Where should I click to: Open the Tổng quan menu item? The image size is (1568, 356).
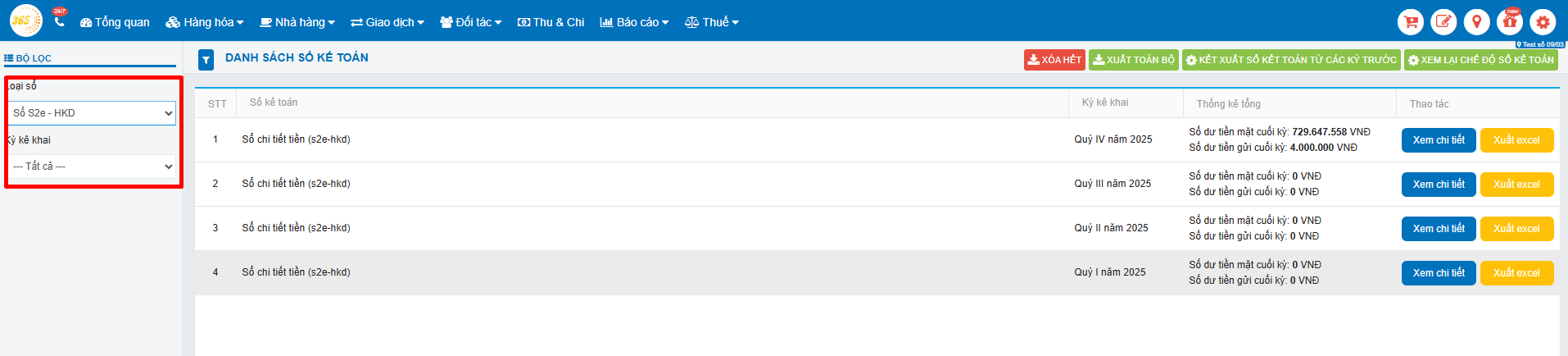115,22
